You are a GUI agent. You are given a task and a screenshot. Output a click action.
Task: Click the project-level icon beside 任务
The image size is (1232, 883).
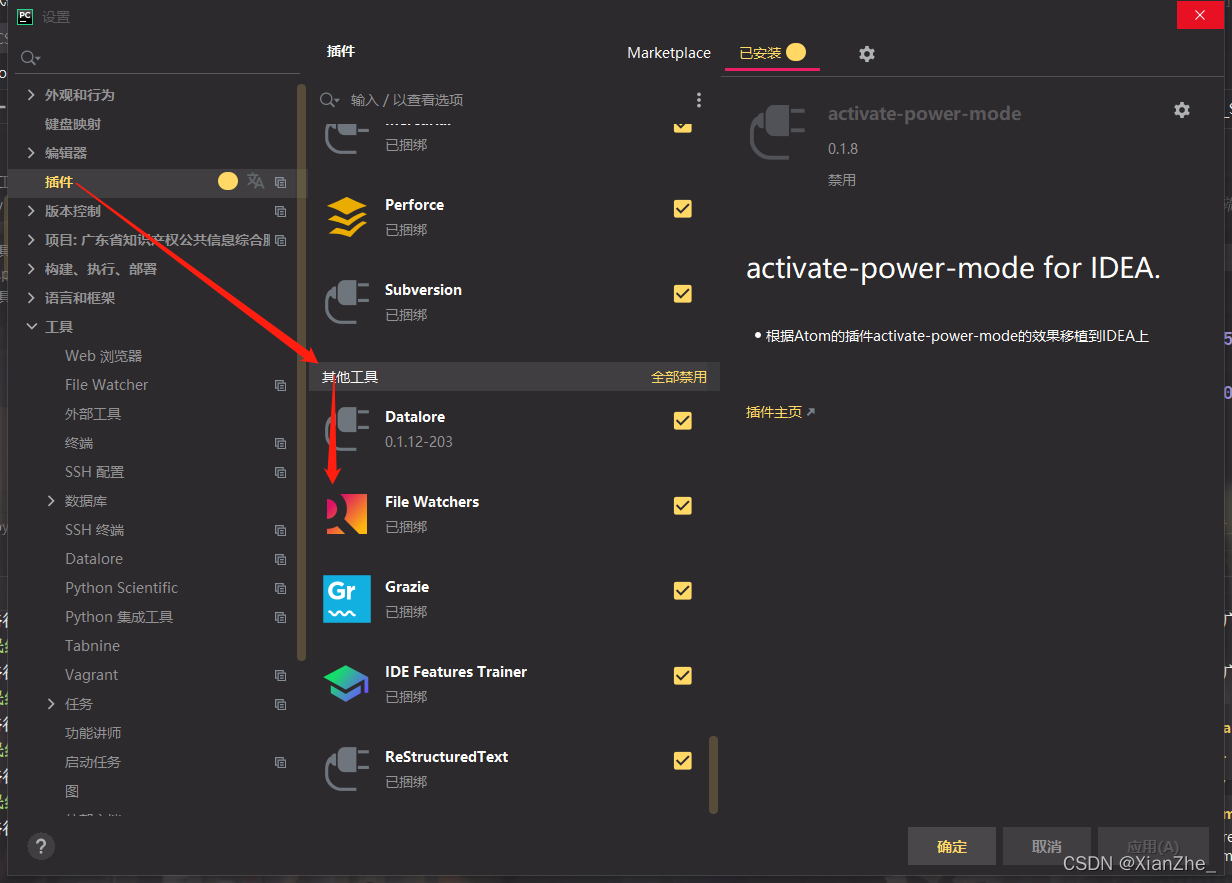(x=280, y=704)
